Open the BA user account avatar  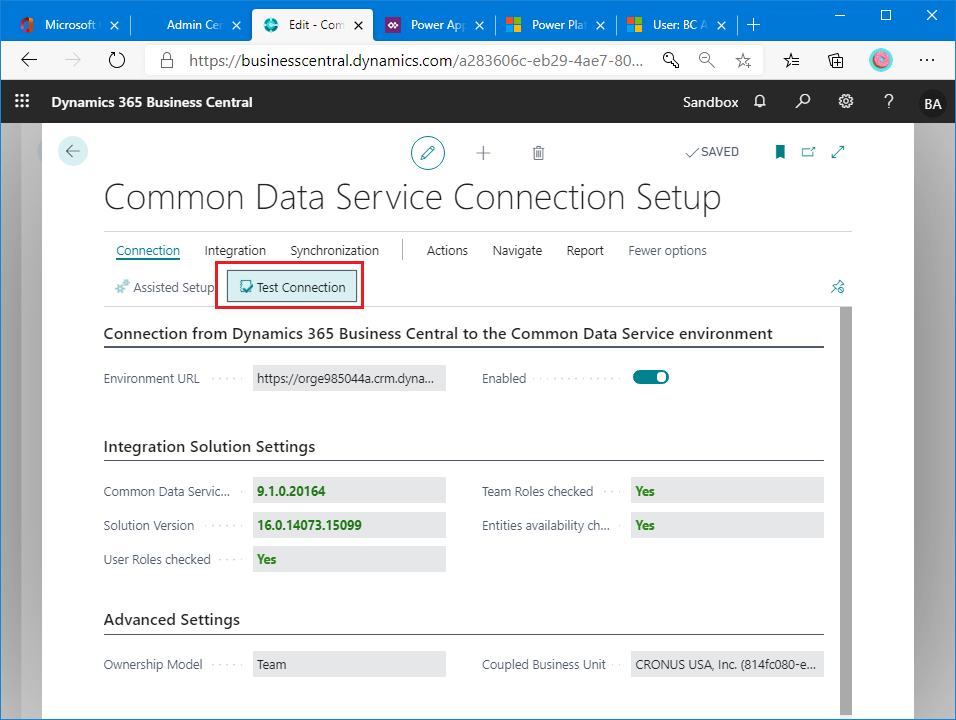(932, 104)
